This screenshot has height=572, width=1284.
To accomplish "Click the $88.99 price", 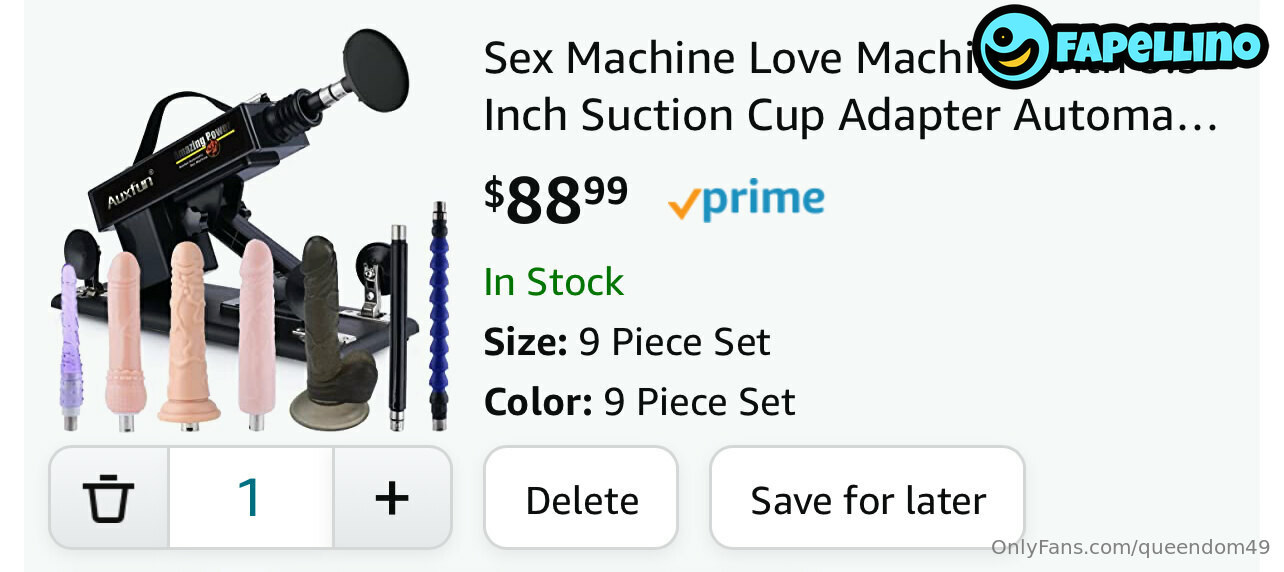I will (x=556, y=198).
